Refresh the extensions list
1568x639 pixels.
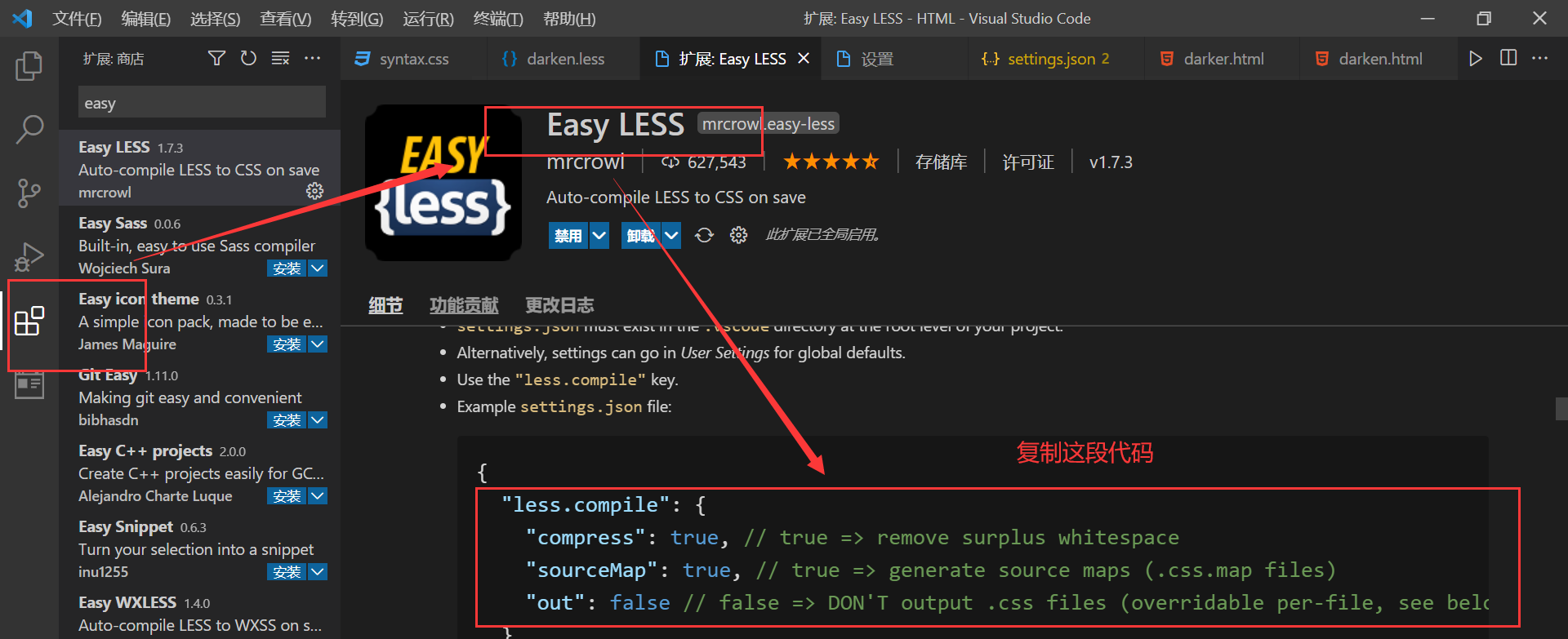tap(248, 58)
